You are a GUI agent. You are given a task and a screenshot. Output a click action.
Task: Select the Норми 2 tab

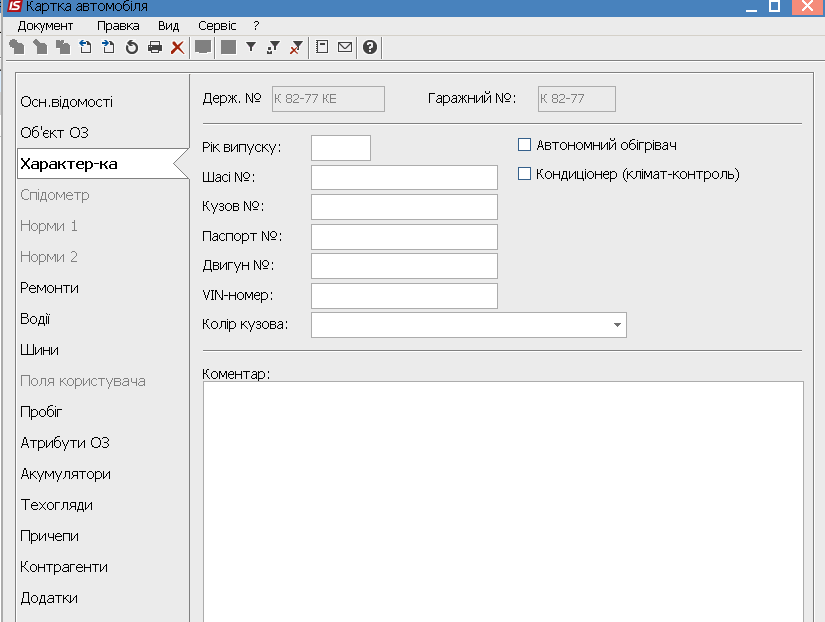click(103, 257)
